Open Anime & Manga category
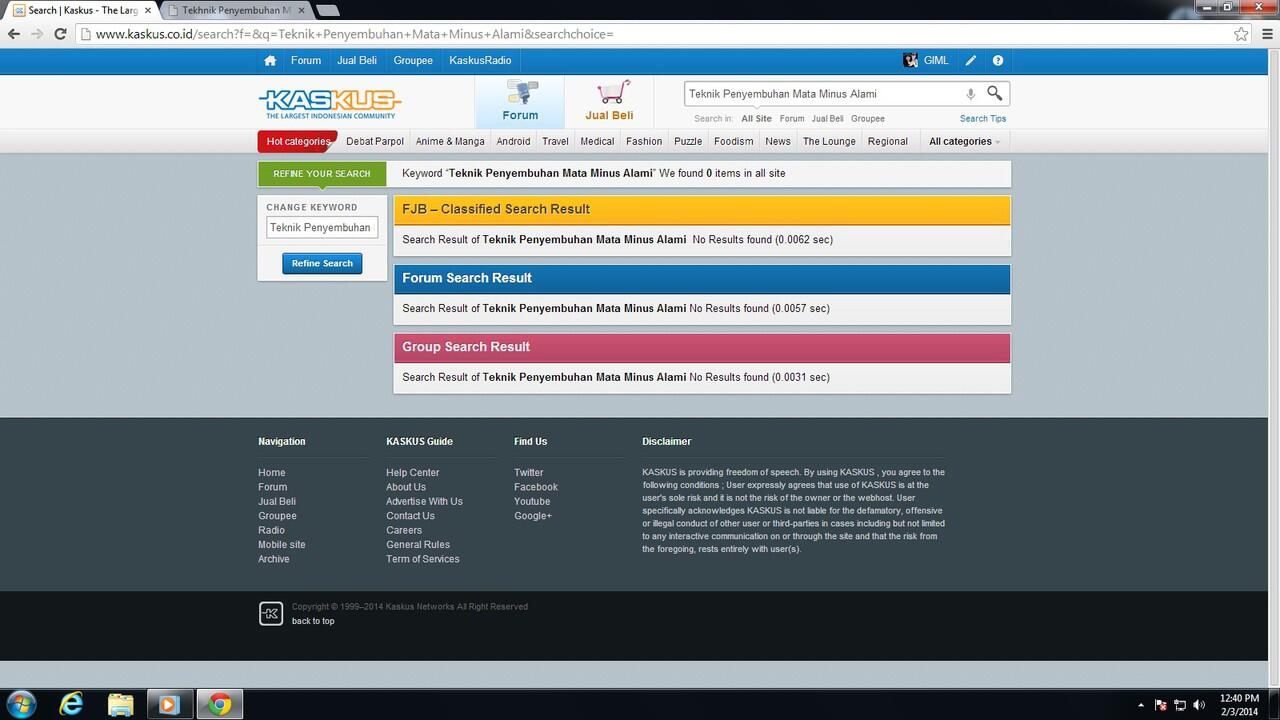Screen dimensions: 1280x720 [x=450, y=141]
